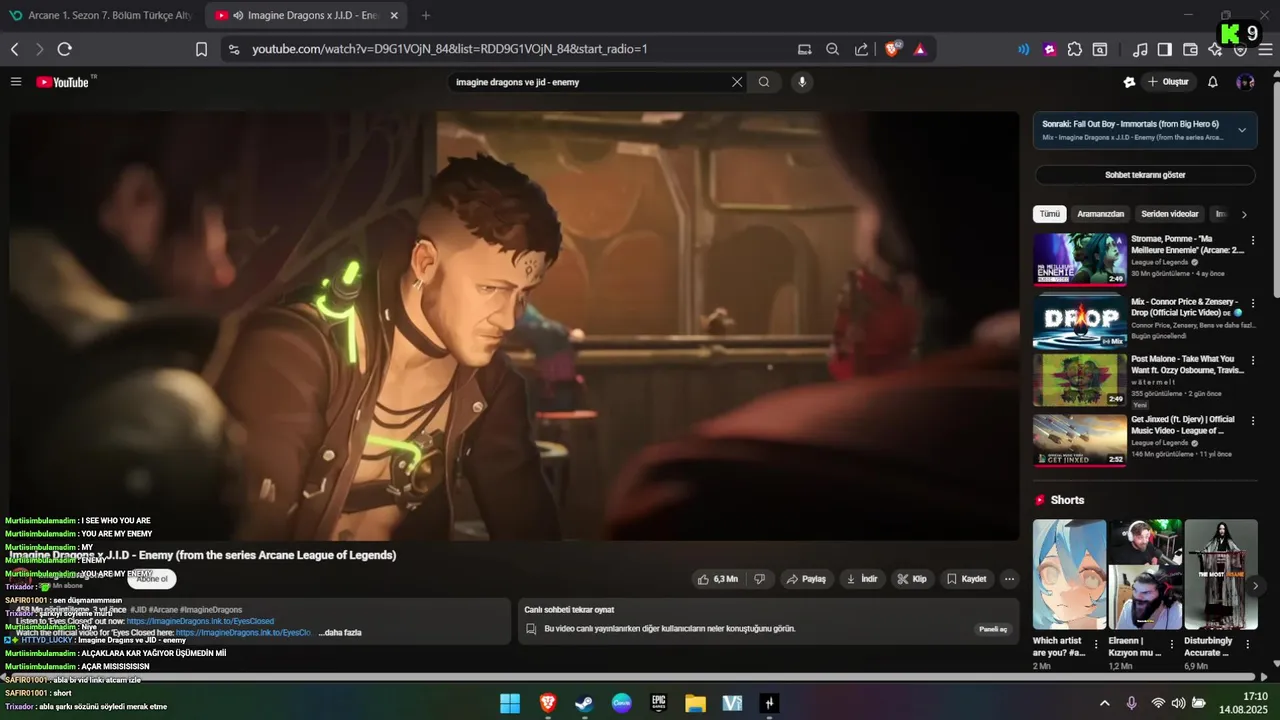1280x720 pixels.
Task: Open Brave Rewards triangle icon
Action: tap(920, 49)
